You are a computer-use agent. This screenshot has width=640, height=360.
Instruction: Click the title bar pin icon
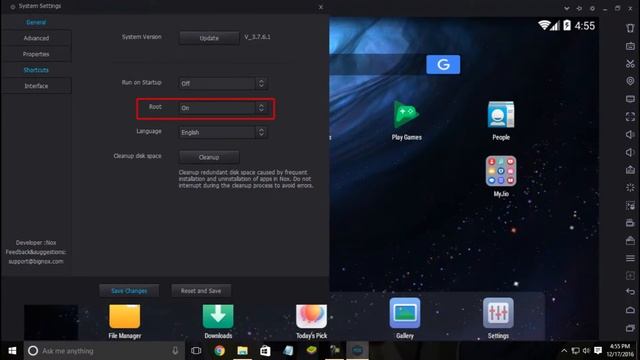579,8
